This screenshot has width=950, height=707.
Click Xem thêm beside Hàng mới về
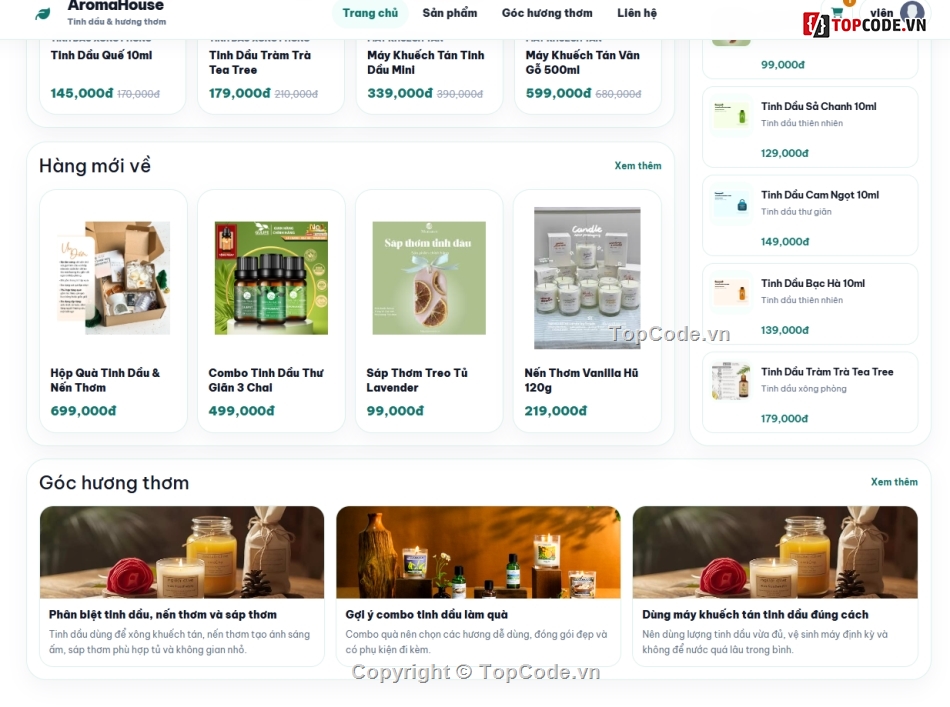[x=638, y=165]
